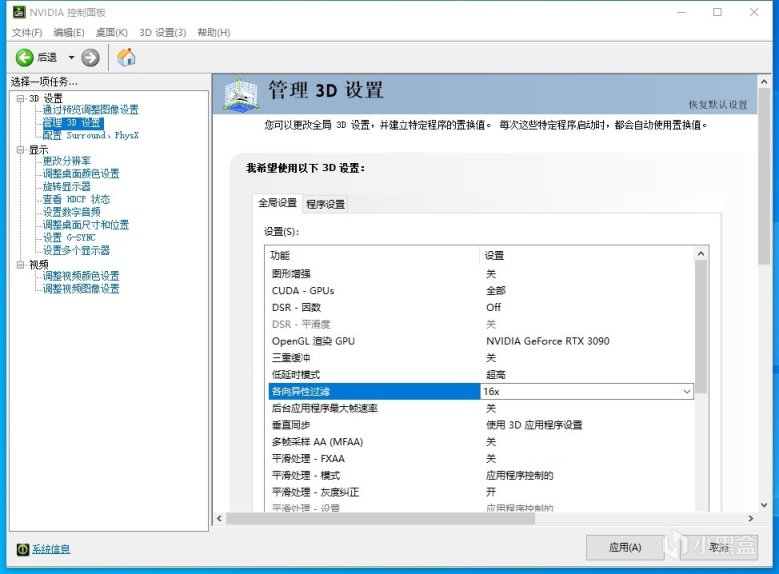Open 设置数字音频 task
The image size is (779, 574).
(72, 212)
